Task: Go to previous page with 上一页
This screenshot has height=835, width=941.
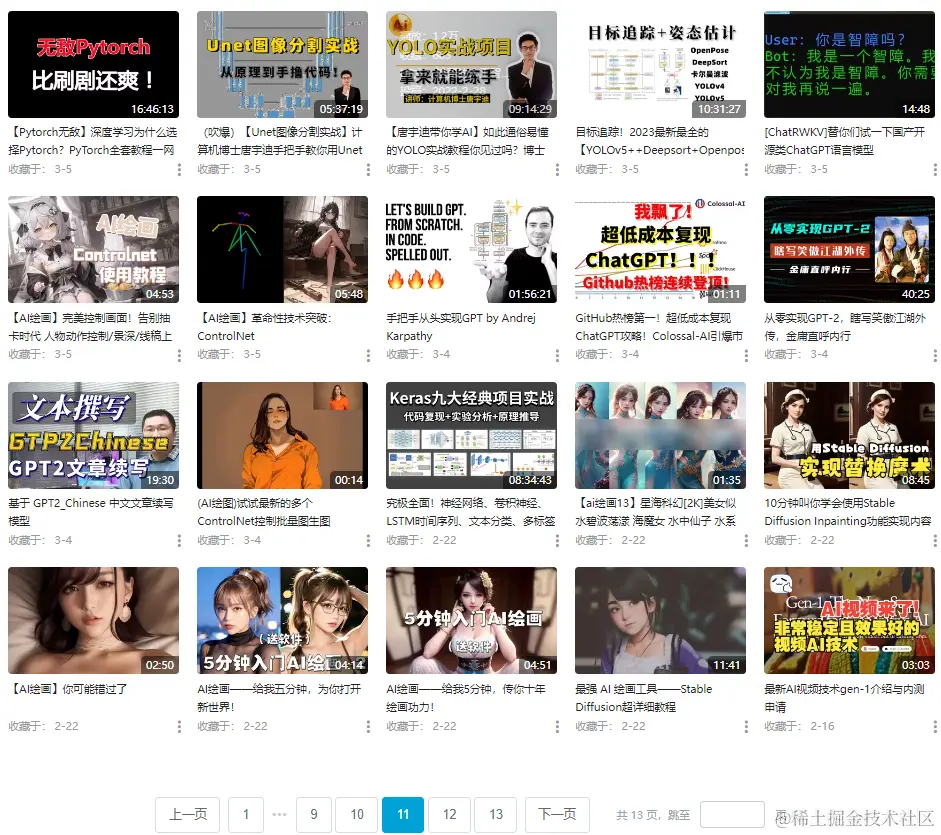Action: pyautogui.click(x=187, y=815)
